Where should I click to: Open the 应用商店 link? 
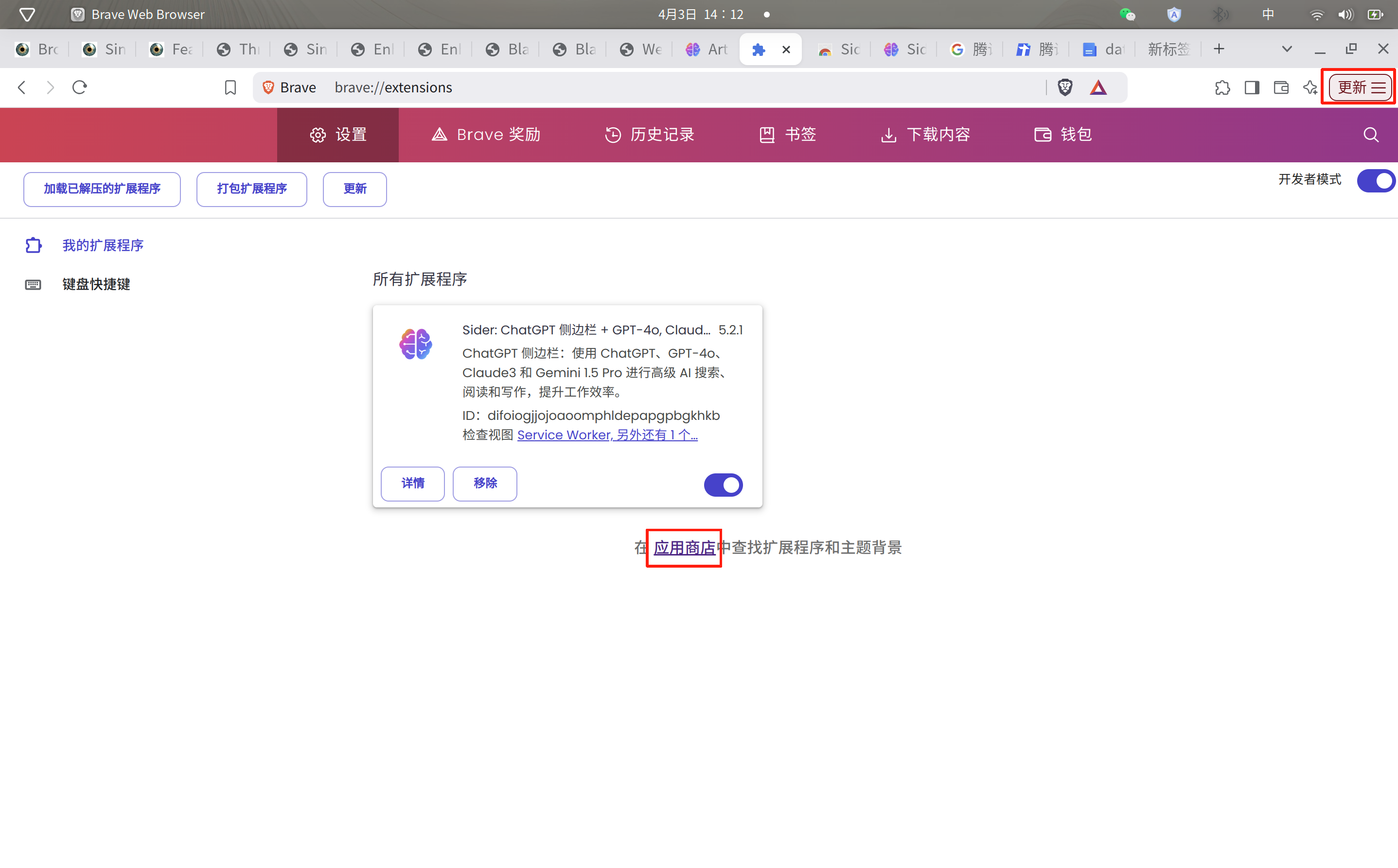tap(683, 548)
